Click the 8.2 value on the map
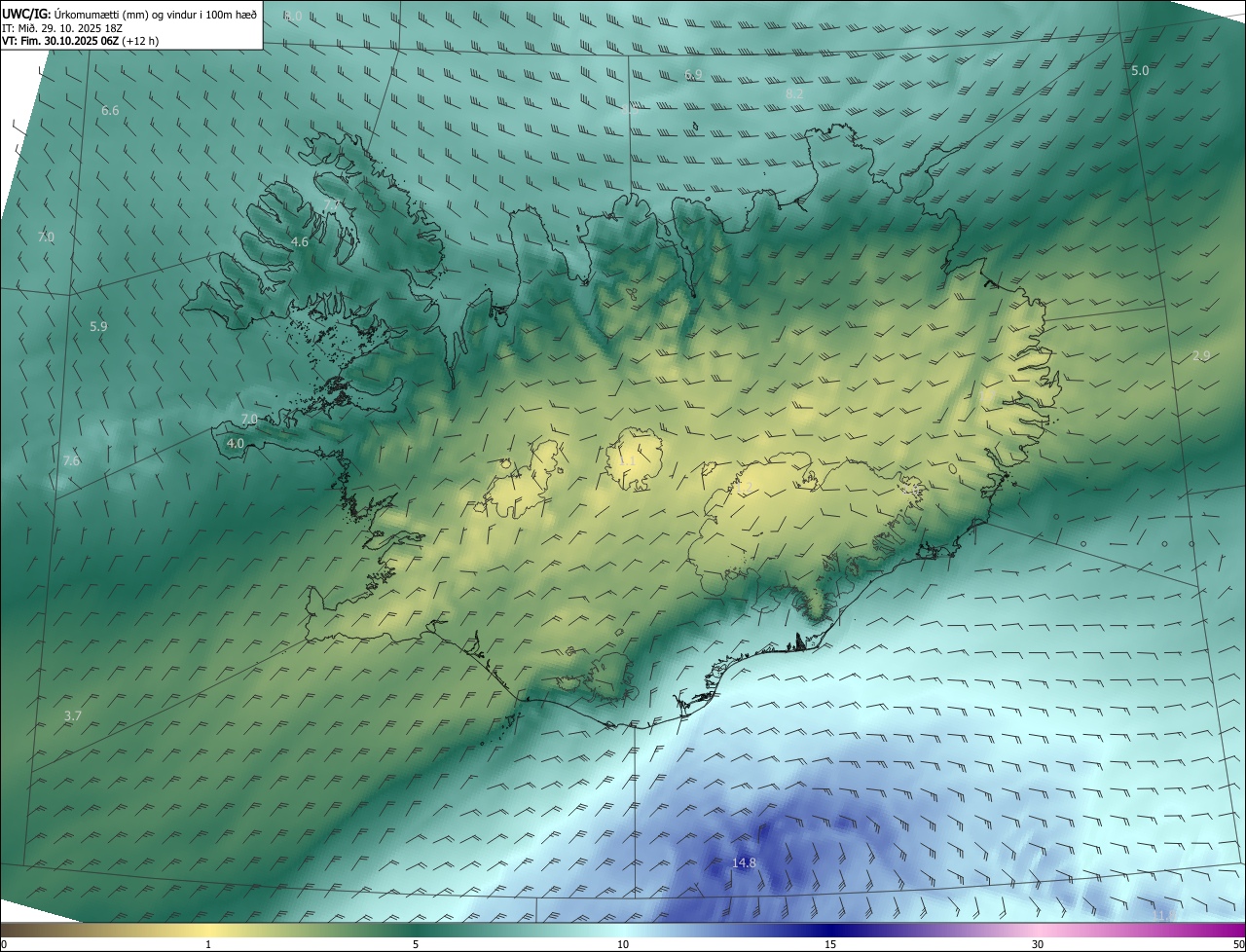 [x=794, y=93]
